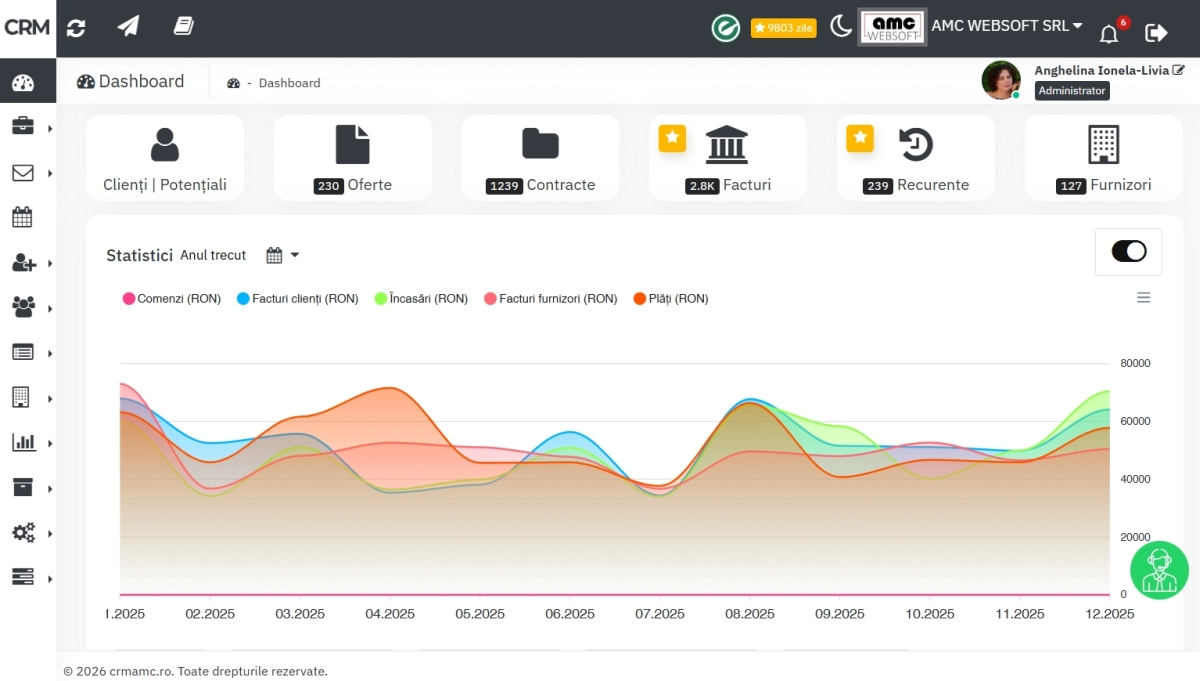Click the refresh sync icon in top bar
Screen dimensions: 1200x681
pos(76,28)
